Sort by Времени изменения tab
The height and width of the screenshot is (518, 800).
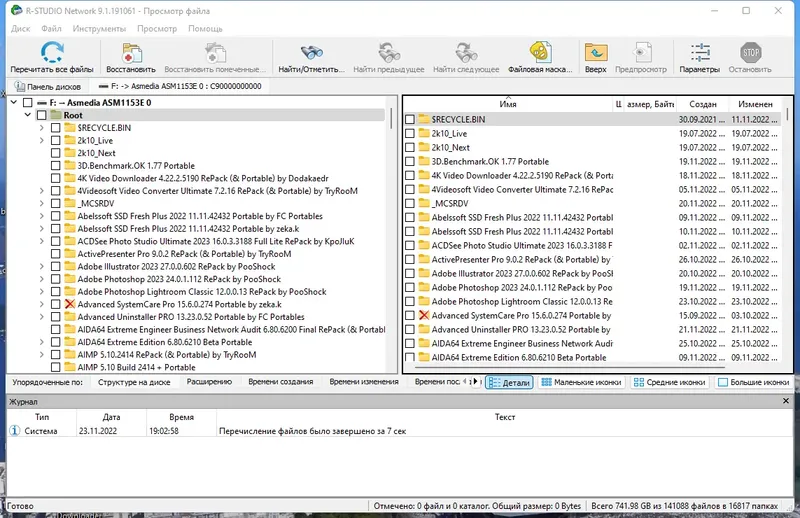tap(364, 382)
